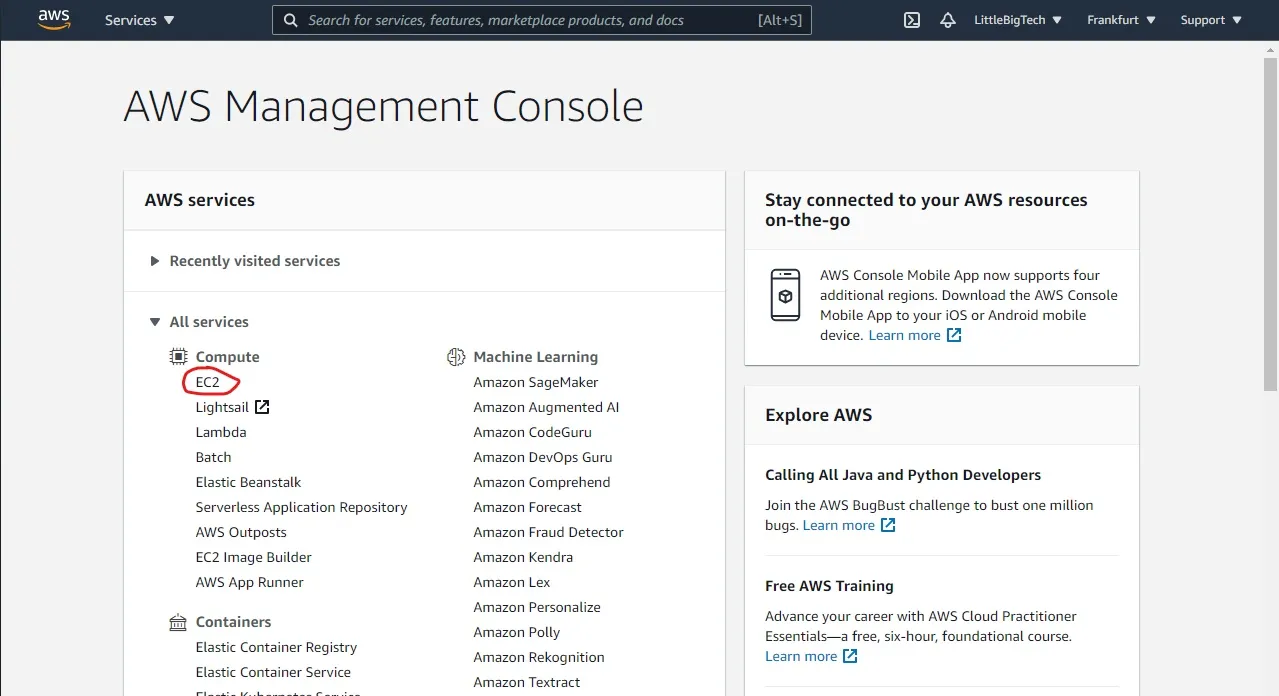Click the Explore AWS heading
The height and width of the screenshot is (696, 1279).
pos(818,415)
